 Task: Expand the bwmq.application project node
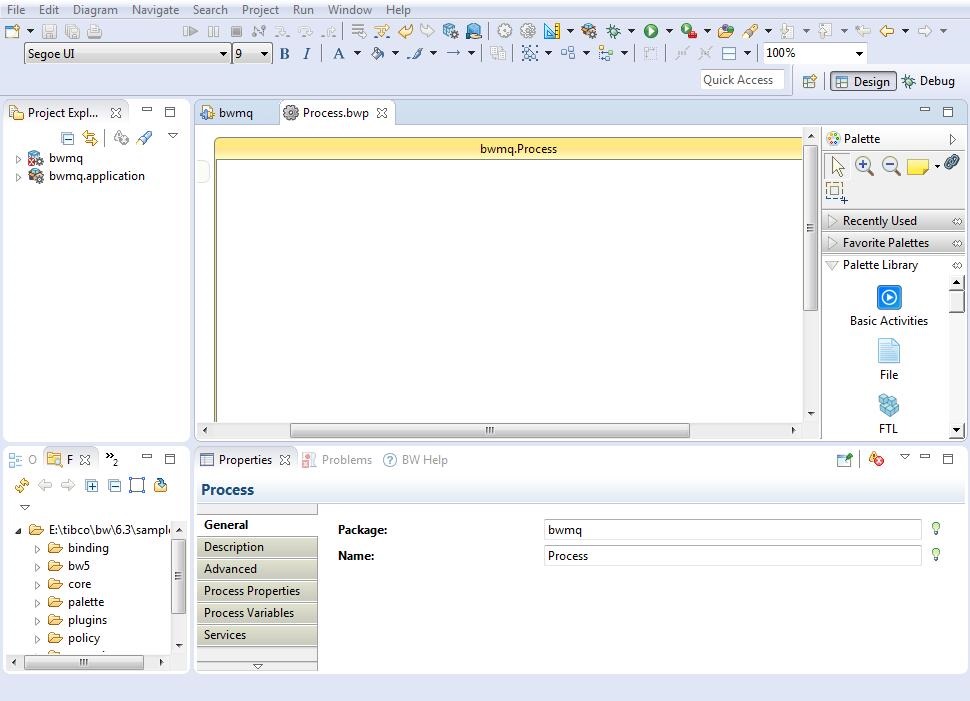click(x=18, y=177)
